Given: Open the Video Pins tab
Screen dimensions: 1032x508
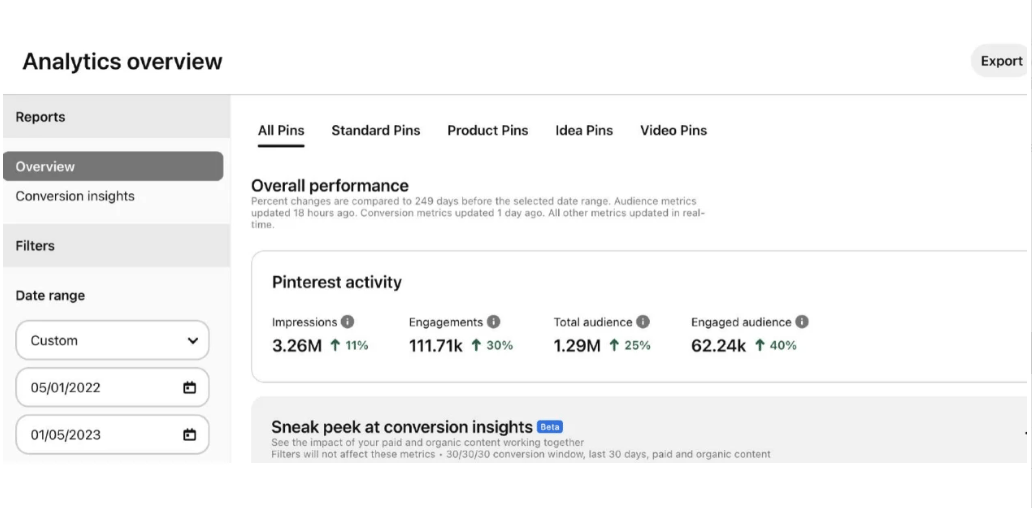Looking at the screenshot, I should point(673,130).
